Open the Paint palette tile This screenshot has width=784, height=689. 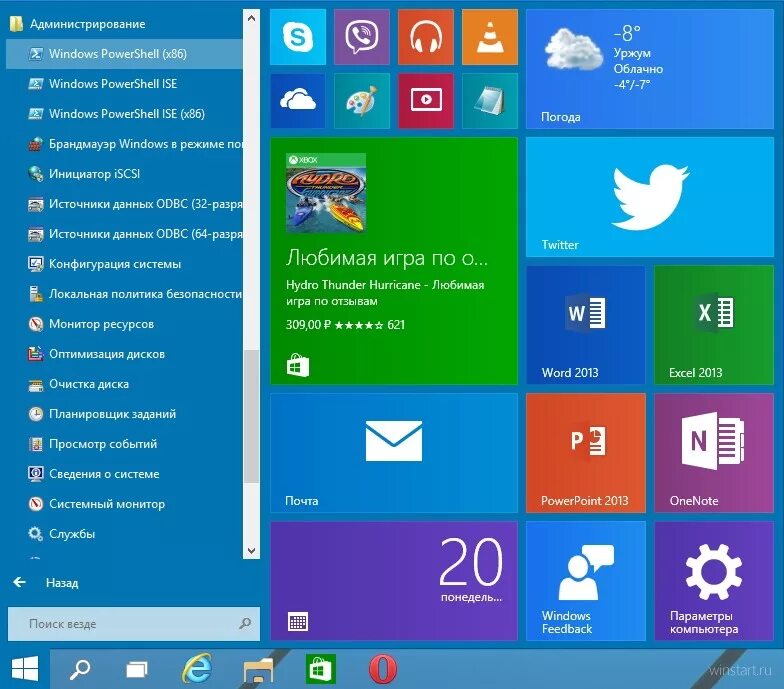coord(362,101)
